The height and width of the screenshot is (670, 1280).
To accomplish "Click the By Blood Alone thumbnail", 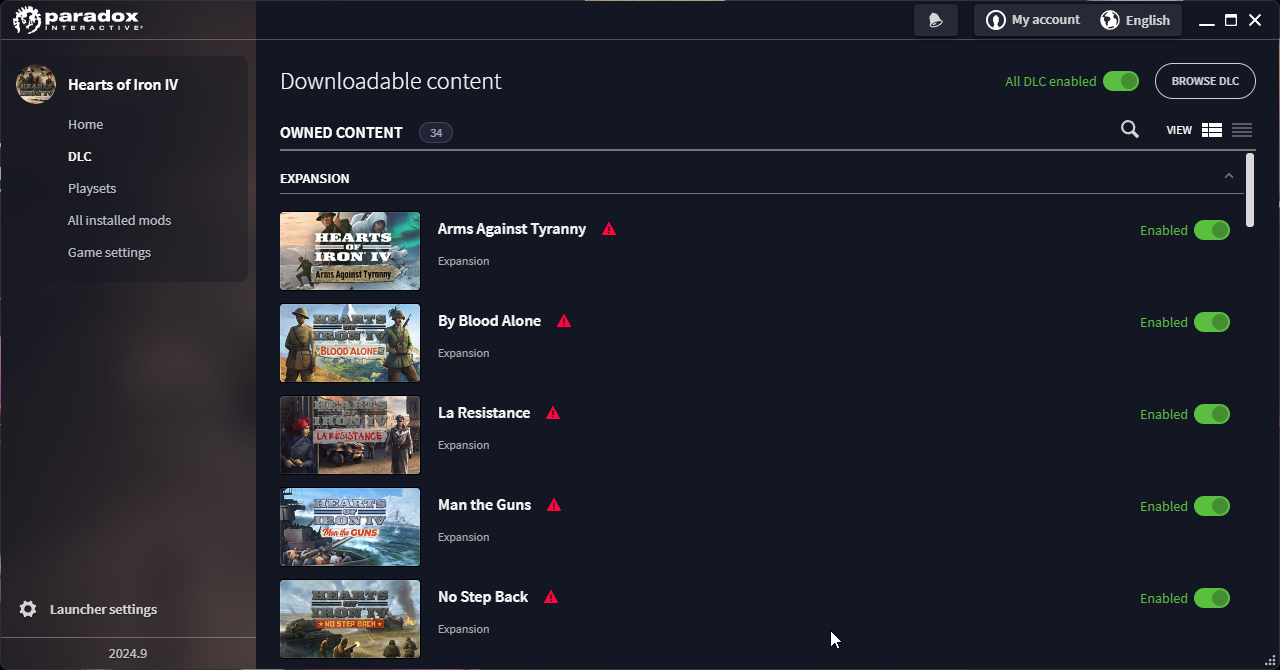I will click(350, 343).
